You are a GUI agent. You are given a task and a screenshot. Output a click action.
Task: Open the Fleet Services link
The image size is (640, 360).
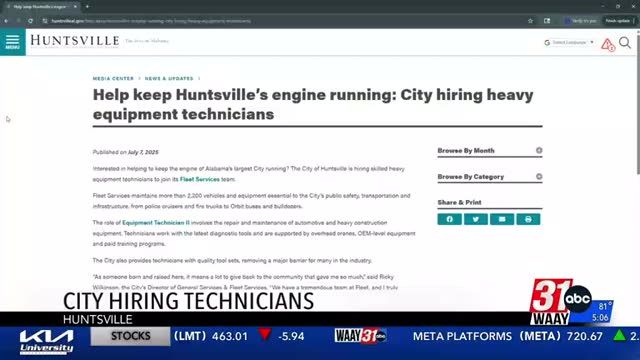[x=200, y=179]
